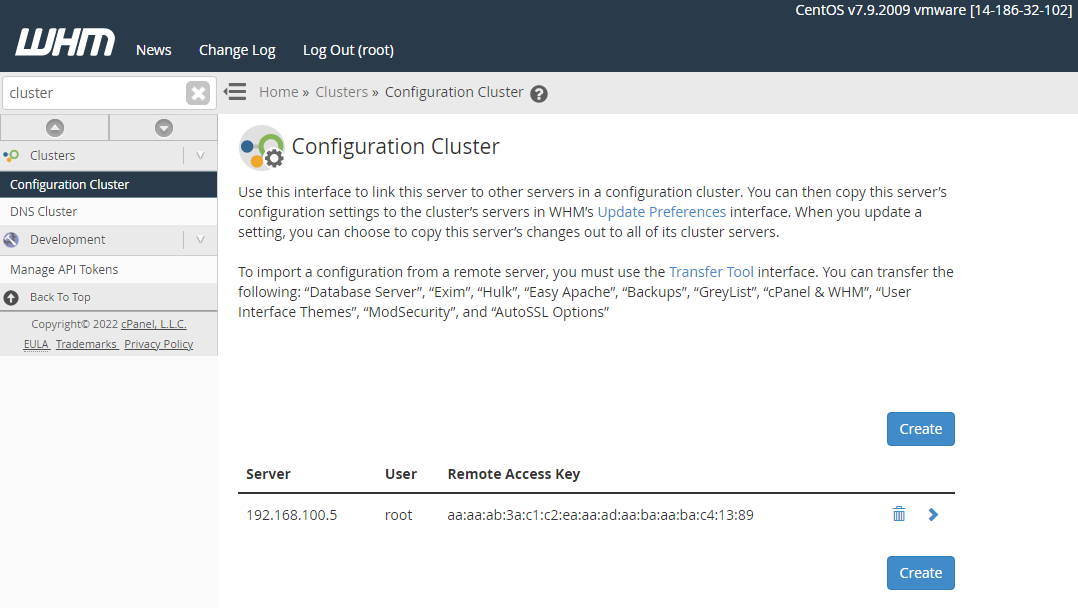Open the Transfer Tool link
This screenshot has height=608, width=1078.
[x=711, y=272]
